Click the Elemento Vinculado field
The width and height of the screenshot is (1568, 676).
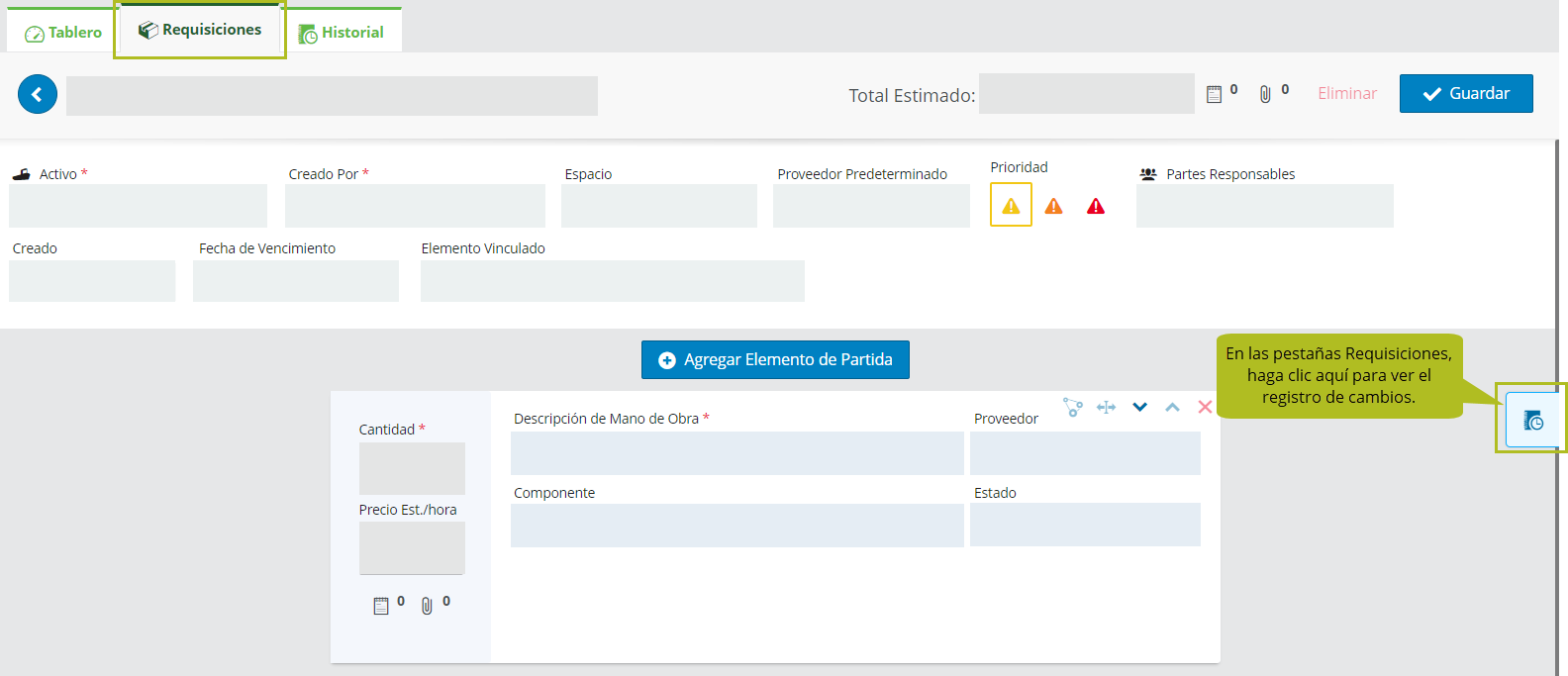point(613,281)
